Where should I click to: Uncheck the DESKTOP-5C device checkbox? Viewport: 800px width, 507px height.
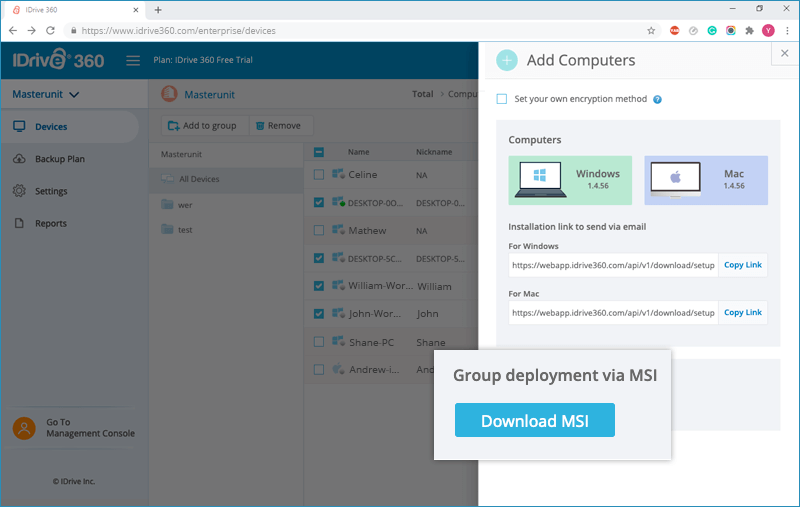[319, 258]
